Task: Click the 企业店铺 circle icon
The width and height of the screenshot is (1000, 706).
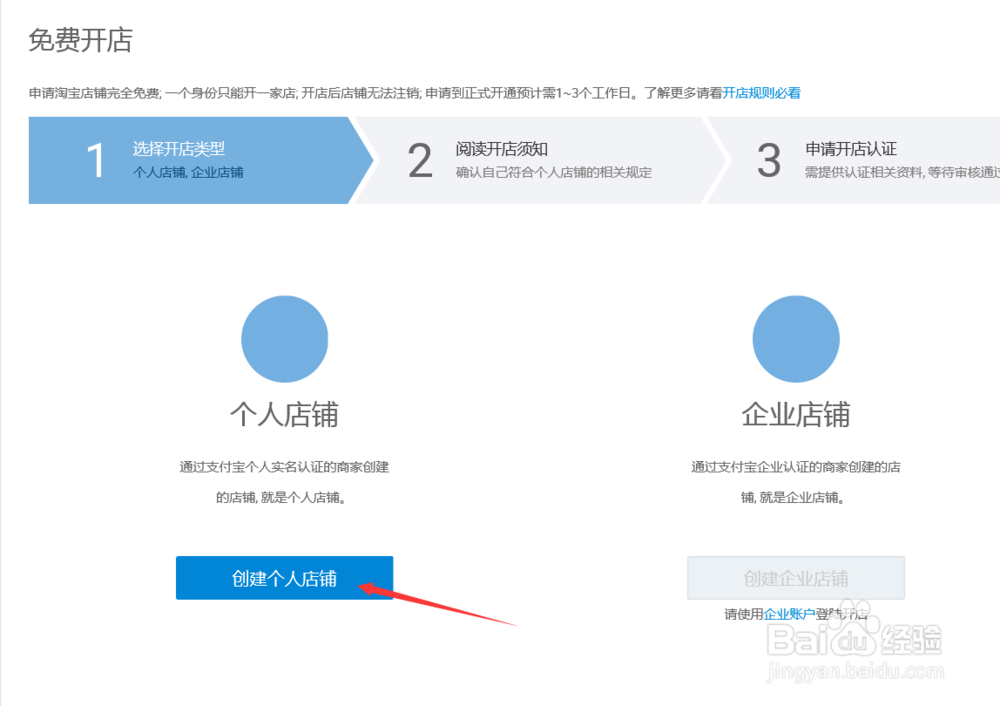Action: (x=796, y=339)
